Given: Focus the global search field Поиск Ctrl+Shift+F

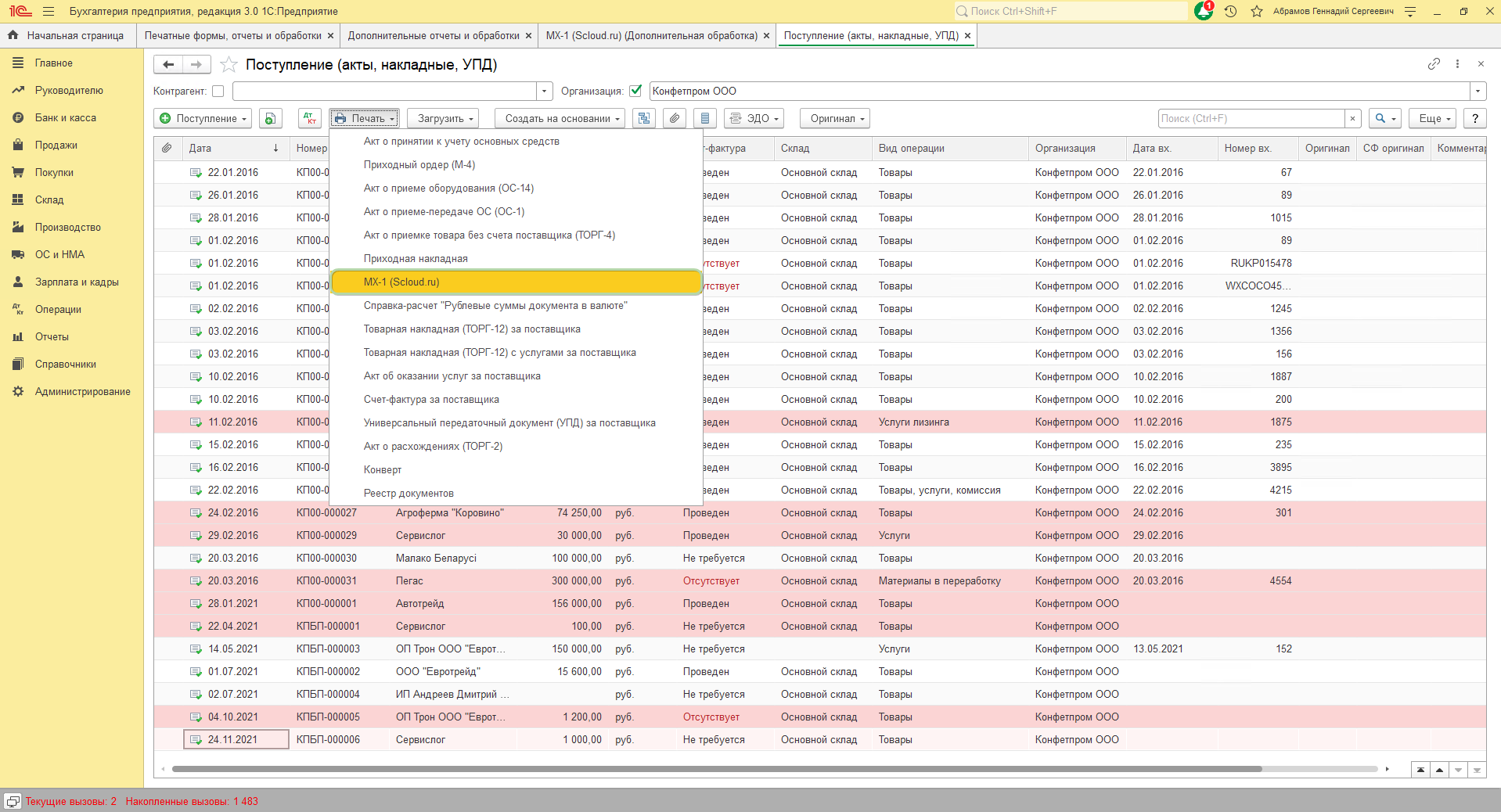Looking at the screenshot, I should pyautogui.click(x=1070, y=11).
